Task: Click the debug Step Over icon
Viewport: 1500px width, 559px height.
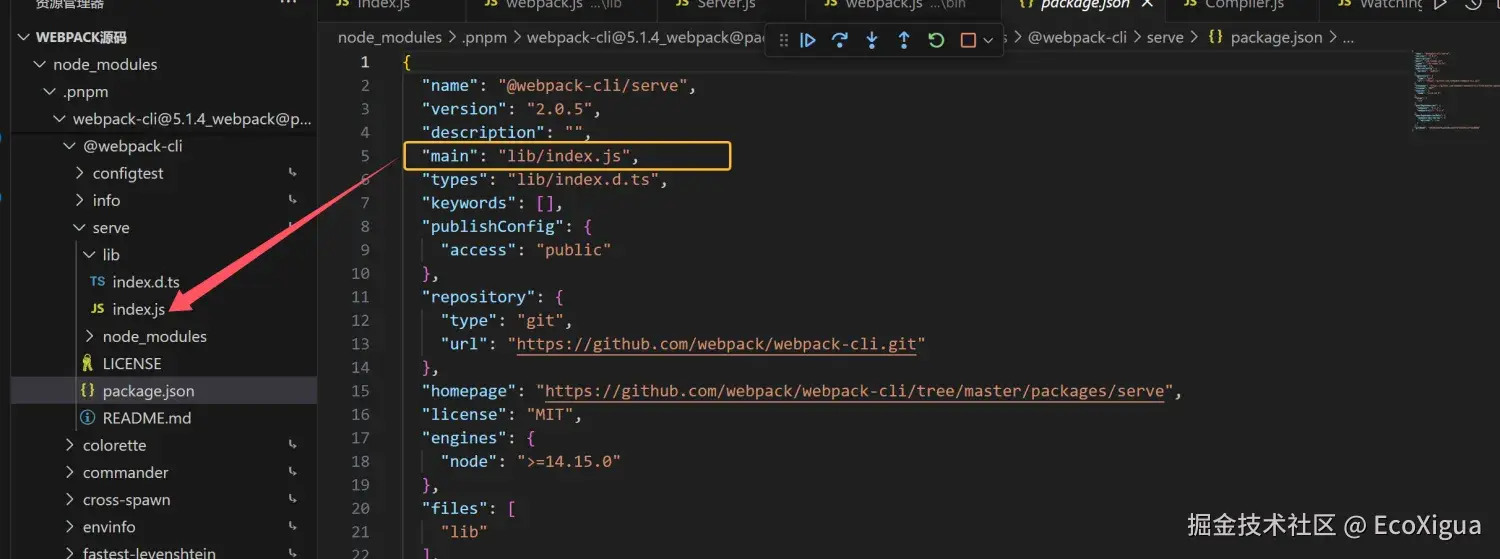Action: (x=840, y=40)
